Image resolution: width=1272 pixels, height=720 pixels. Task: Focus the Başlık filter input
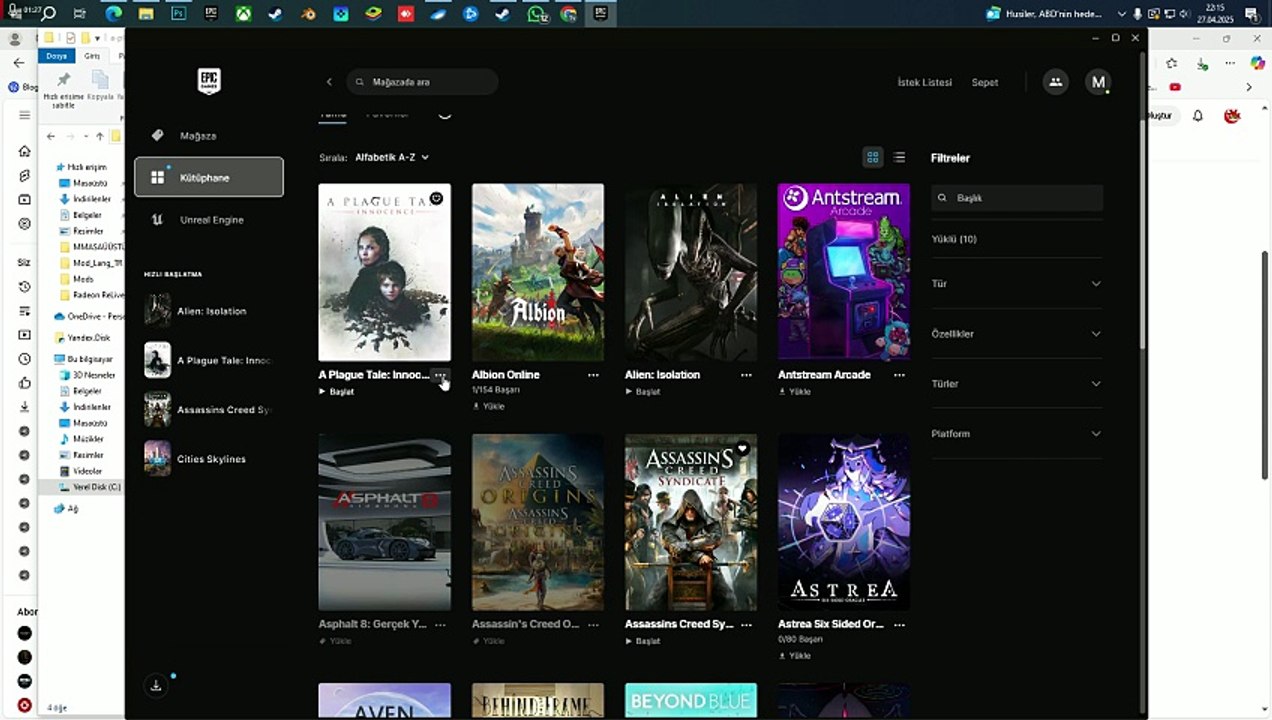pyautogui.click(x=1017, y=198)
